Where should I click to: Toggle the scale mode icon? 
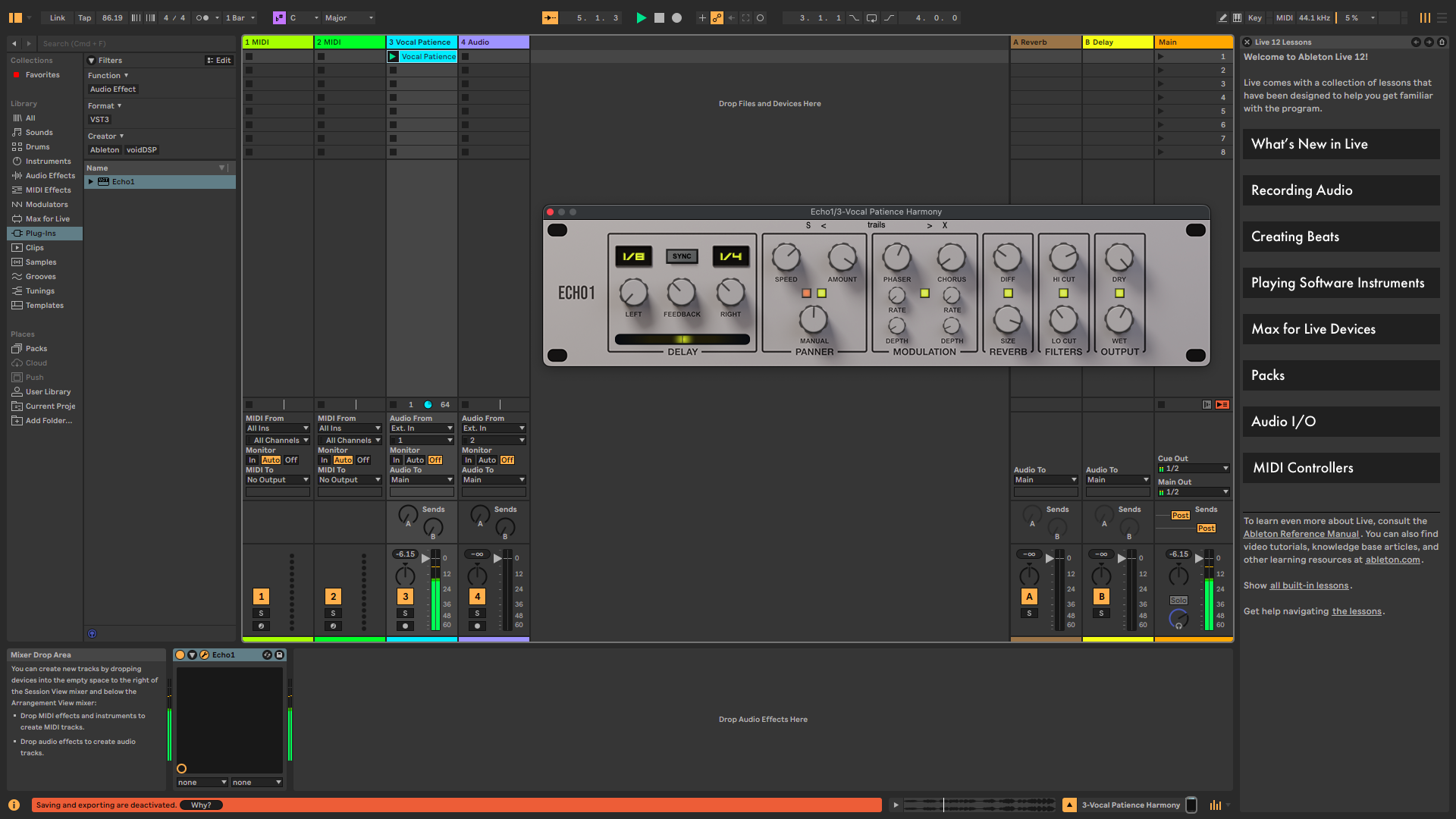(x=279, y=17)
